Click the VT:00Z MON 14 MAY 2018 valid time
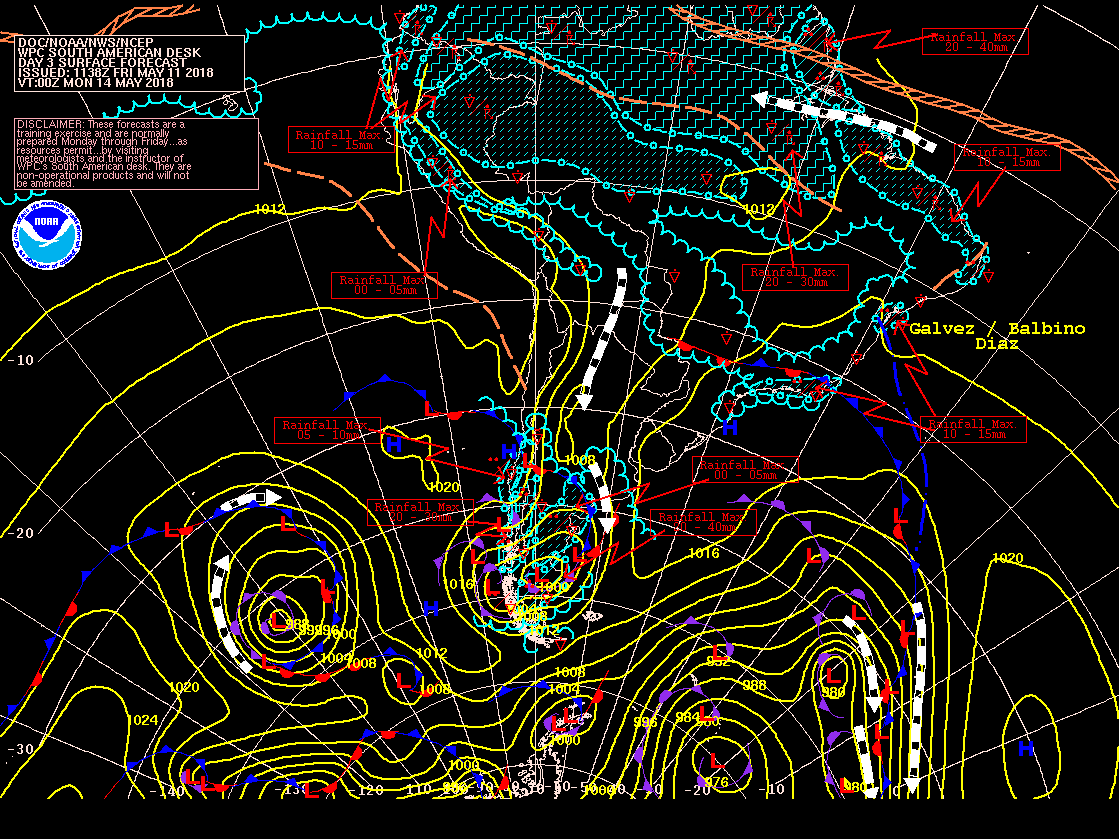 pyautogui.click(x=95, y=83)
